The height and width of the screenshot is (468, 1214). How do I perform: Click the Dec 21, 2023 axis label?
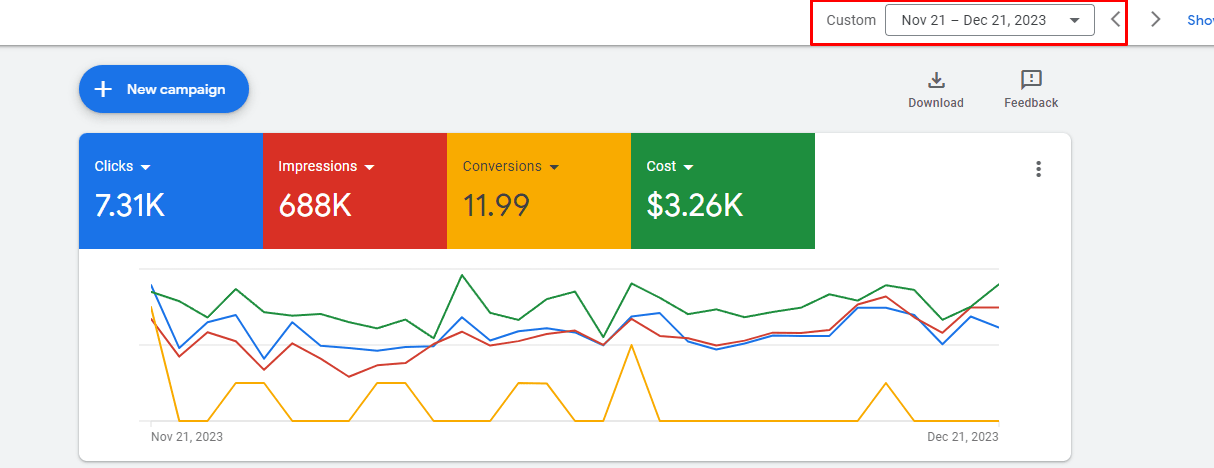[x=962, y=437]
